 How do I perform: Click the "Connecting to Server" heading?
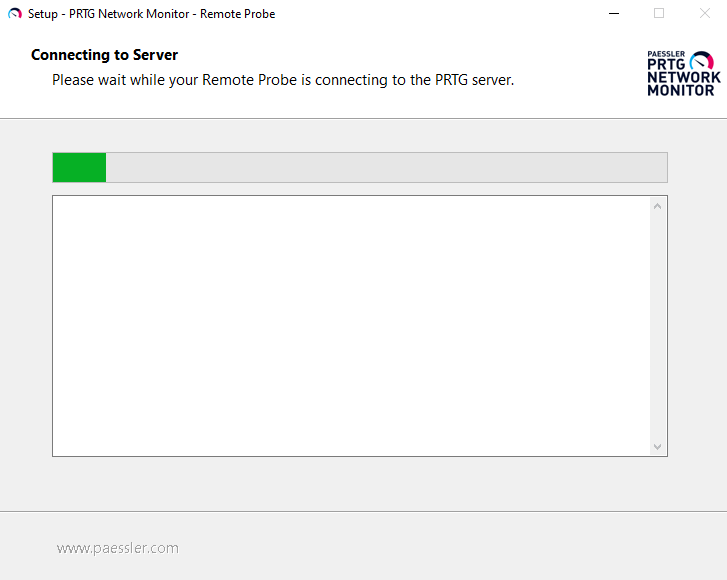pyautogui.click(x=104, y=55)
